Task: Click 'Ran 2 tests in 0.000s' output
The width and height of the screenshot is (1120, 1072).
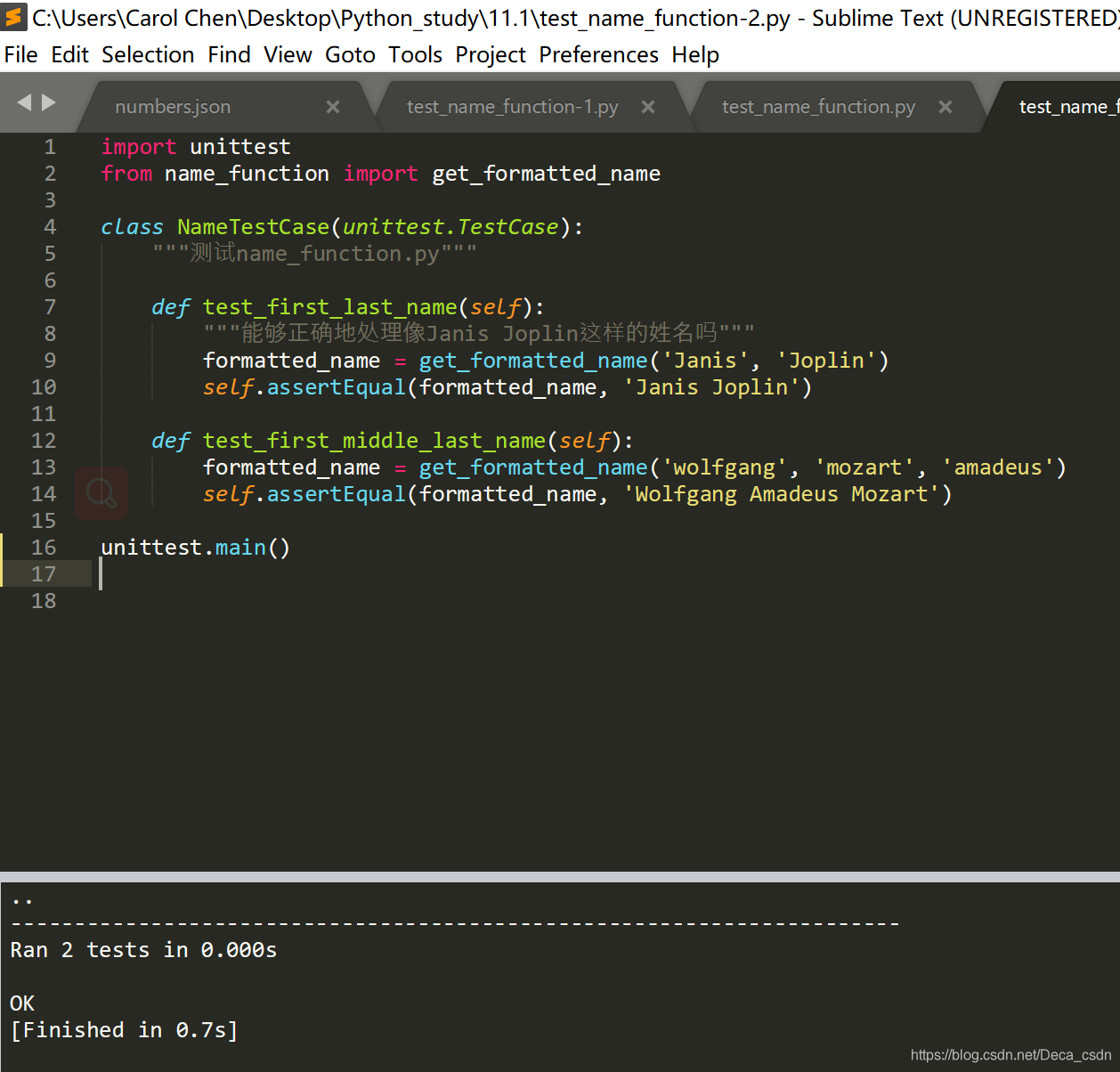Action: pos(143,950)
